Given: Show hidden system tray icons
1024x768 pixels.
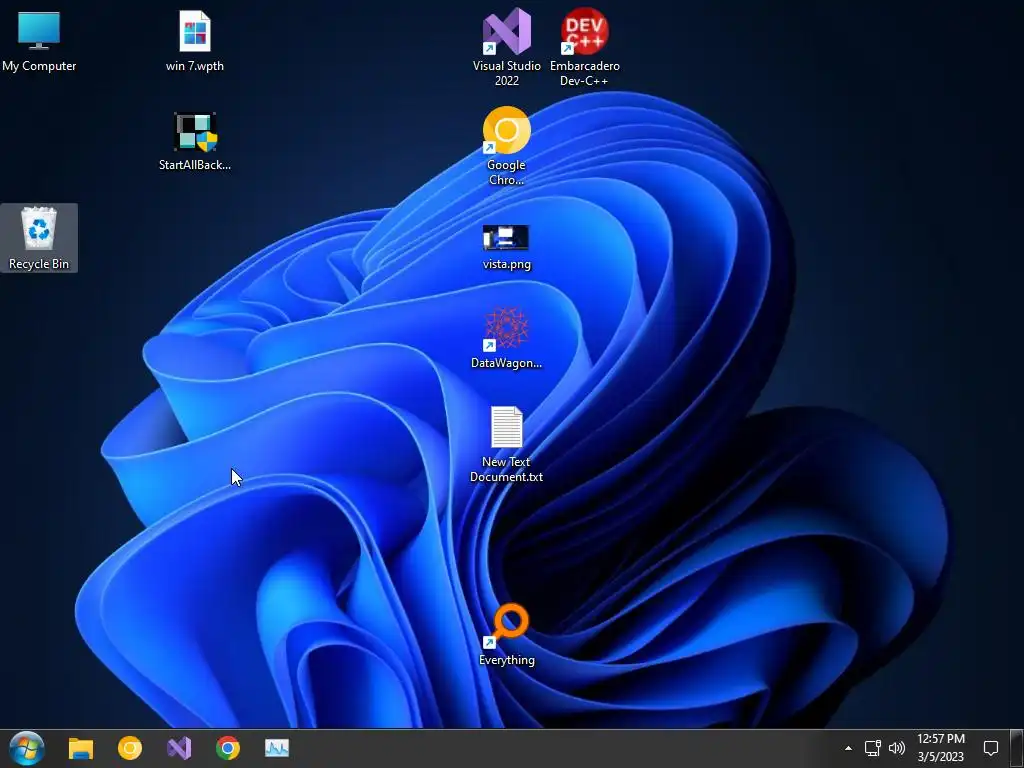Looking at the screenshot, I should [x=848, y=748].
